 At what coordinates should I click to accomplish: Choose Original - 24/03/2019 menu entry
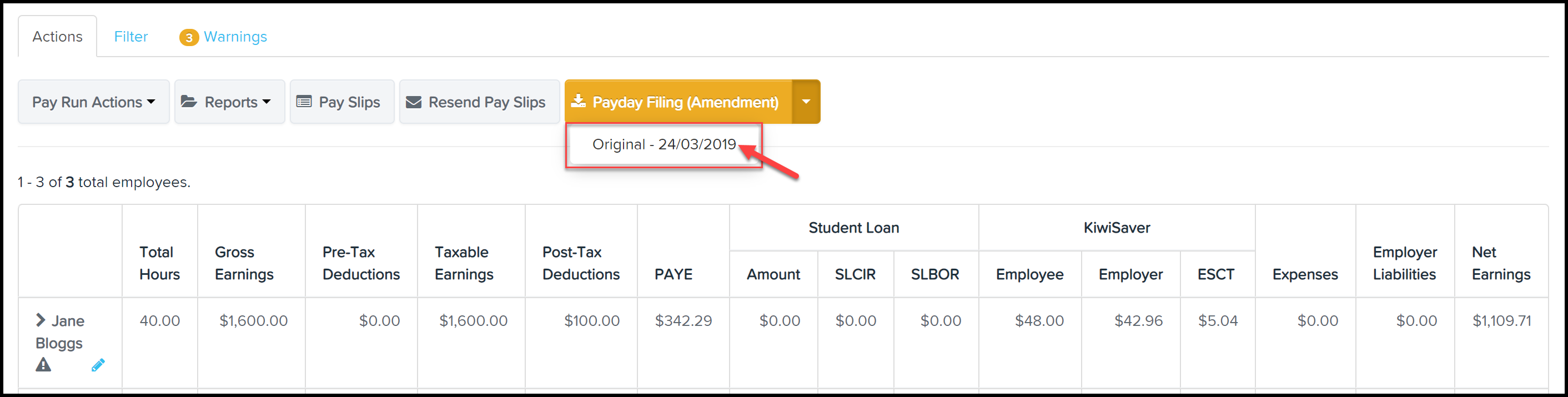click(664, 144)
